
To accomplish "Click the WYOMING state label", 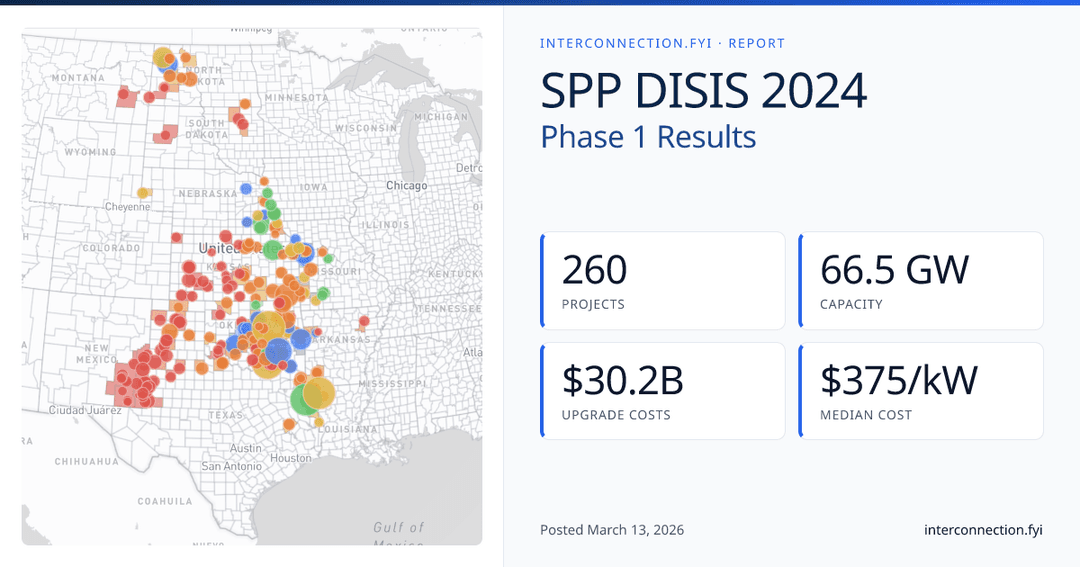I will (x=90, y=152).
